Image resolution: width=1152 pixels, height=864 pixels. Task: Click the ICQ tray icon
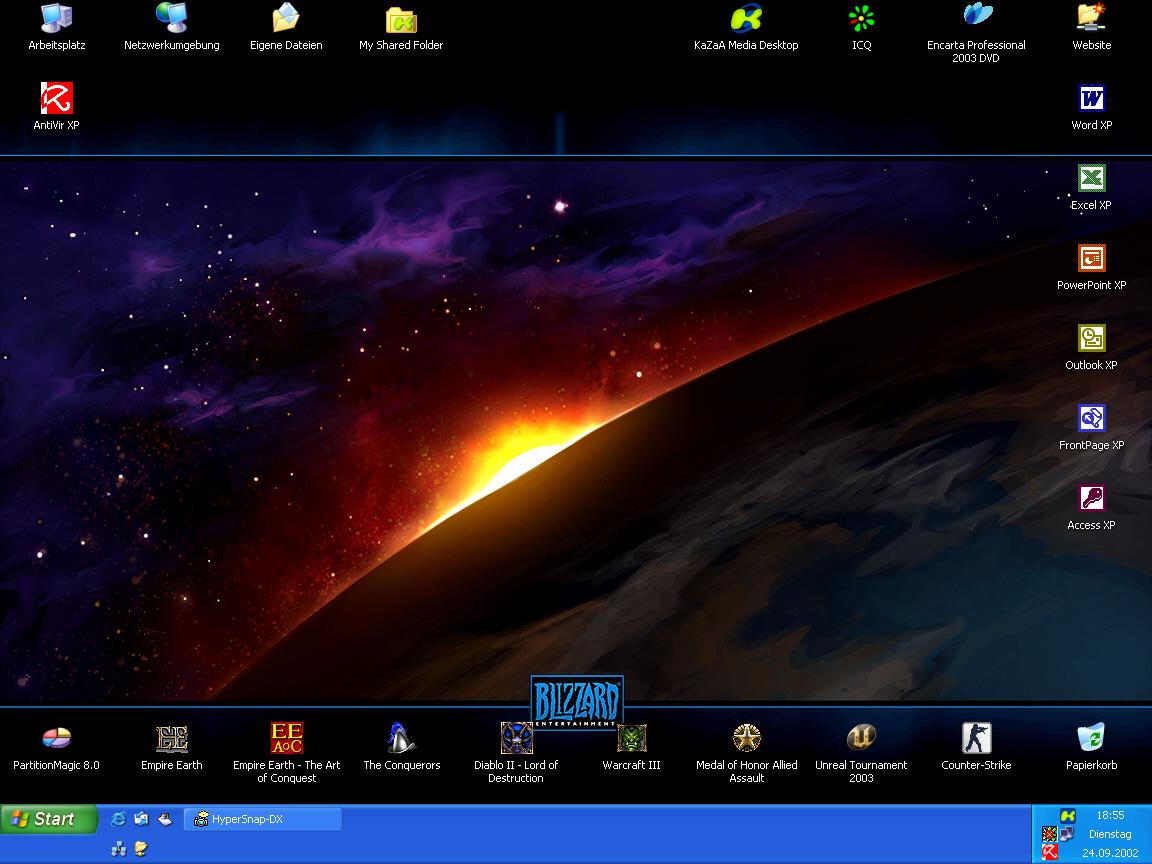tap(1049, 834)
